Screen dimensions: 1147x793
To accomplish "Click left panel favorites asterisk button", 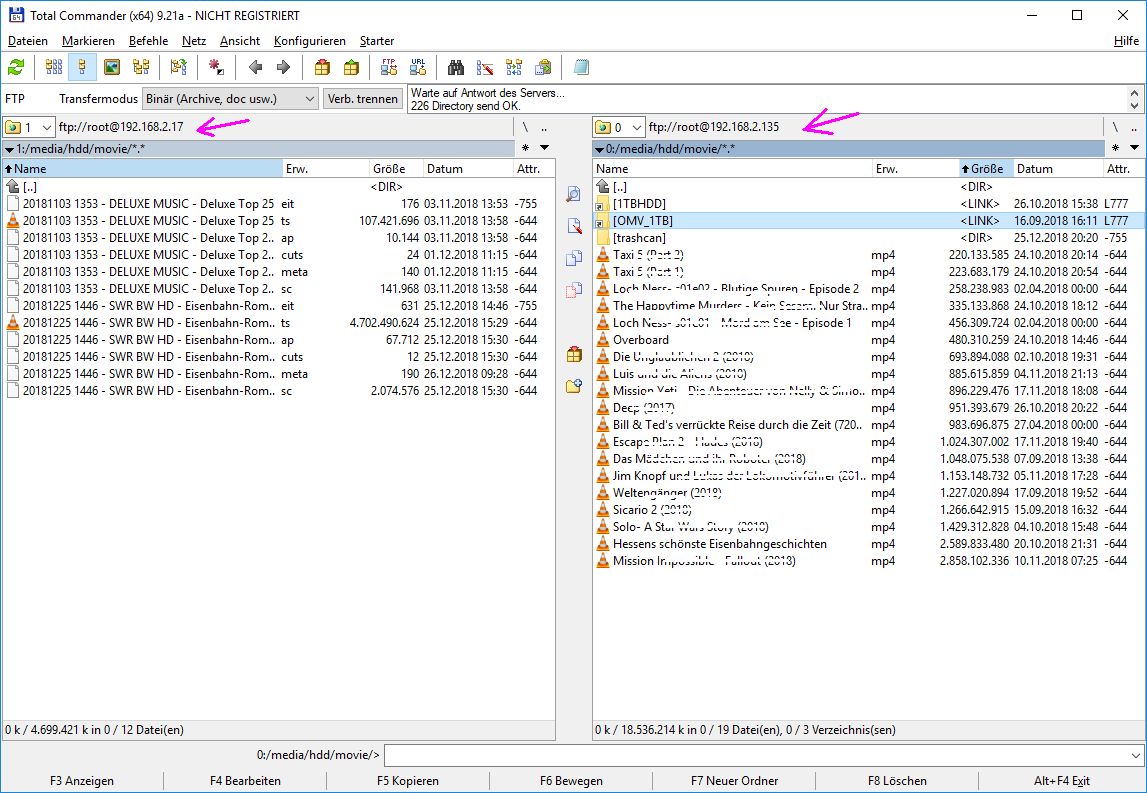I will point(525,148).
